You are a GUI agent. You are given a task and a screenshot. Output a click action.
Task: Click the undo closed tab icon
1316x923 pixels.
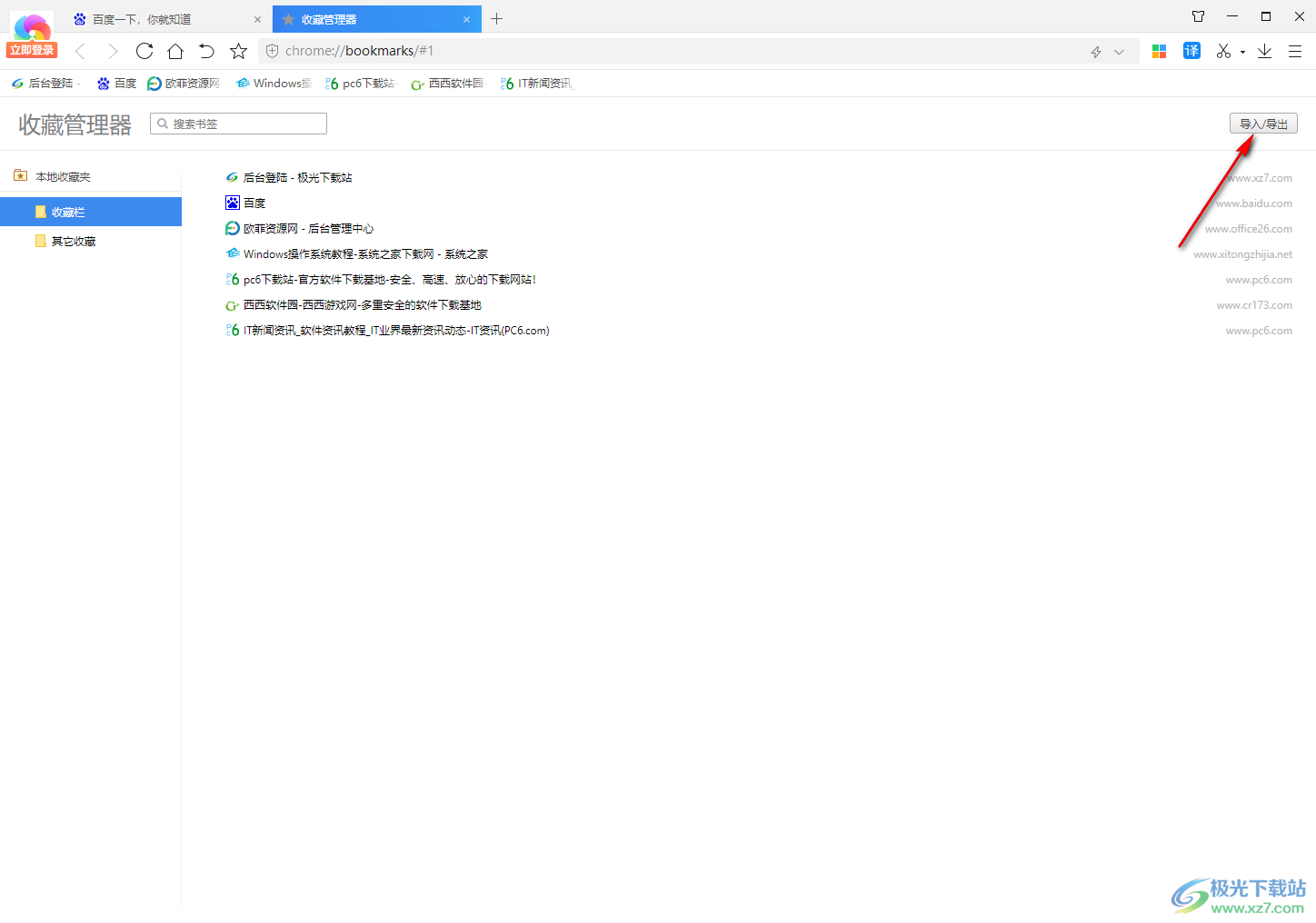click(207, 51)
